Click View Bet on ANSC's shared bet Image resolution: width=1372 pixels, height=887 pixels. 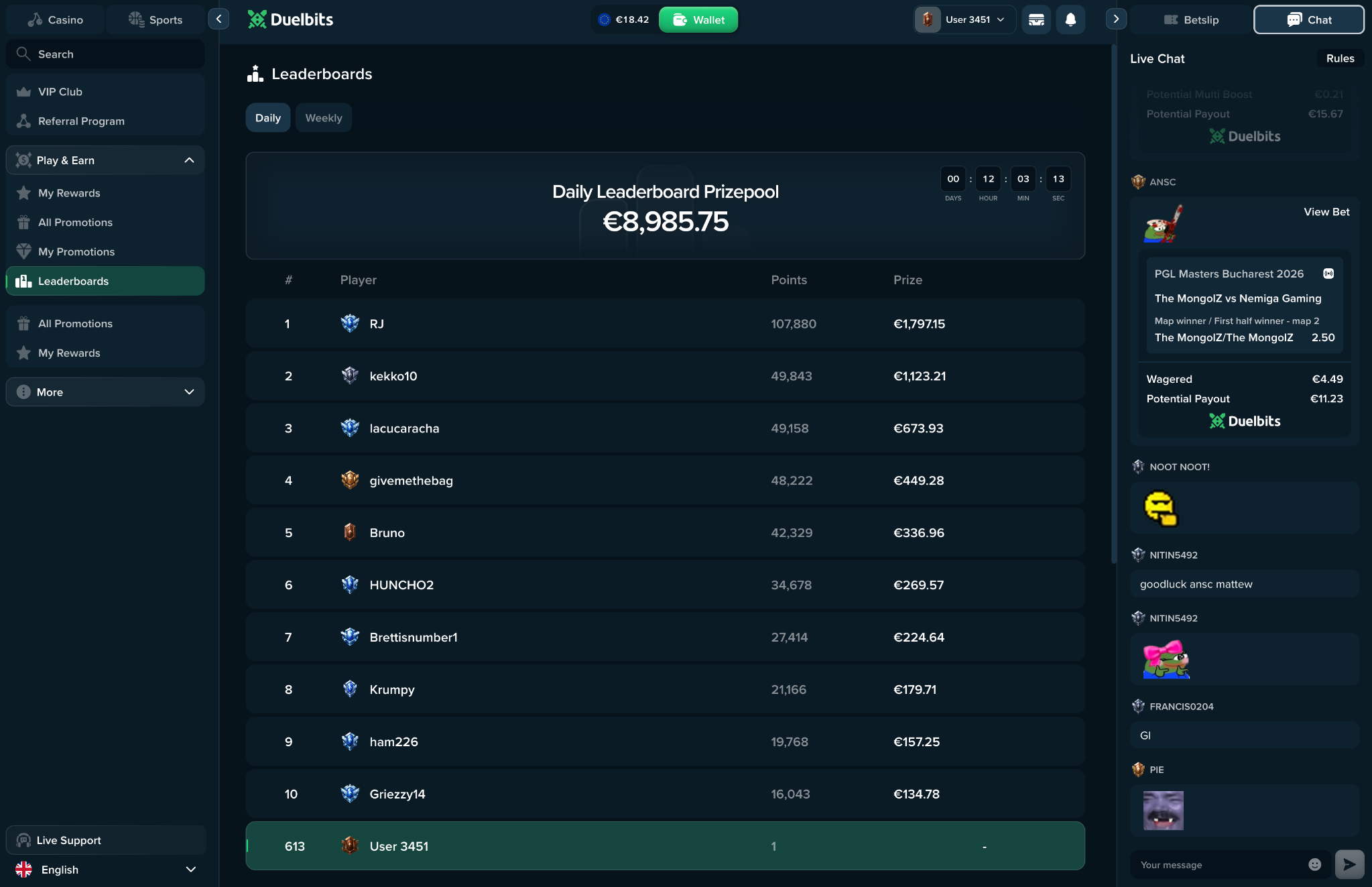(x=1326, y=212)
